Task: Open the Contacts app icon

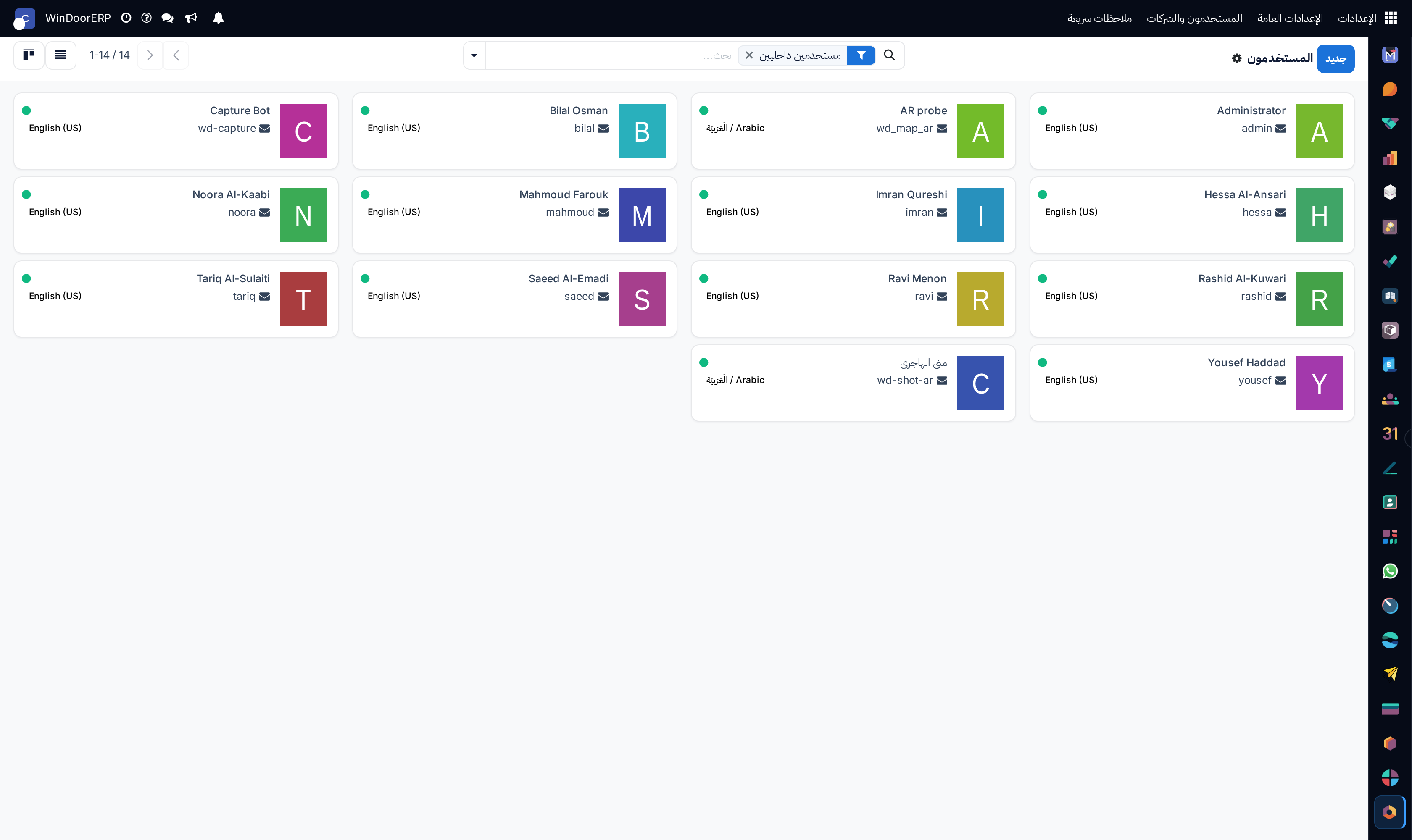Action: [x=1390, y=502]
